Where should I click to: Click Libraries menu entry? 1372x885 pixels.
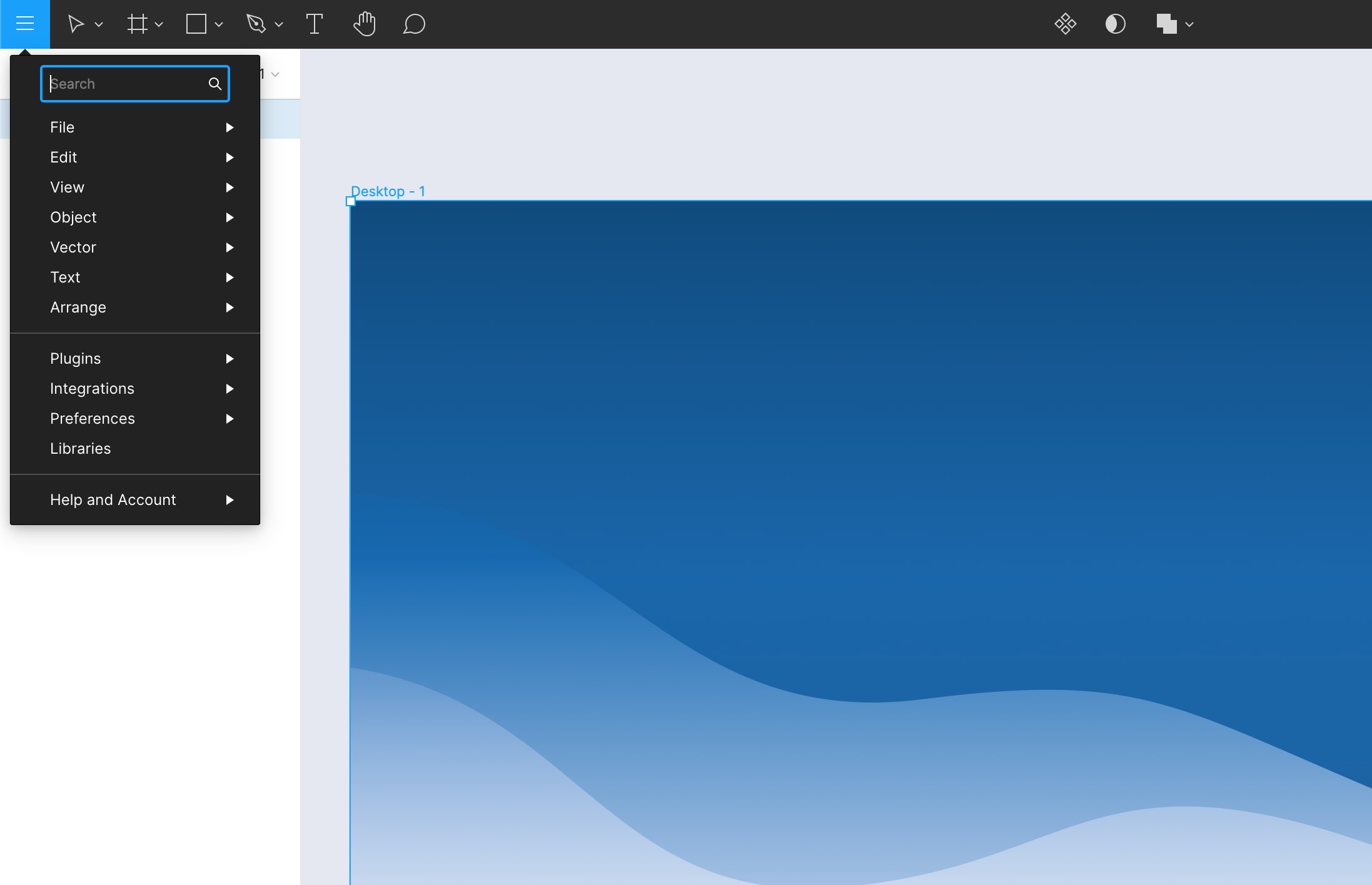point(81,449)
